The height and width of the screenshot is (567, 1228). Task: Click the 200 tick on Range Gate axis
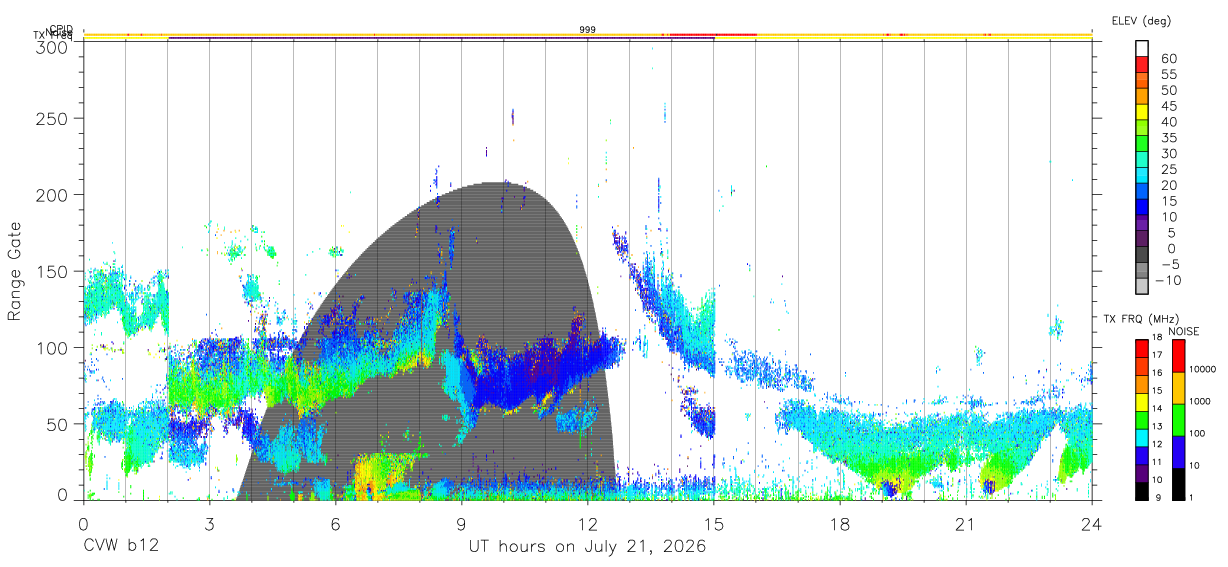50,194
